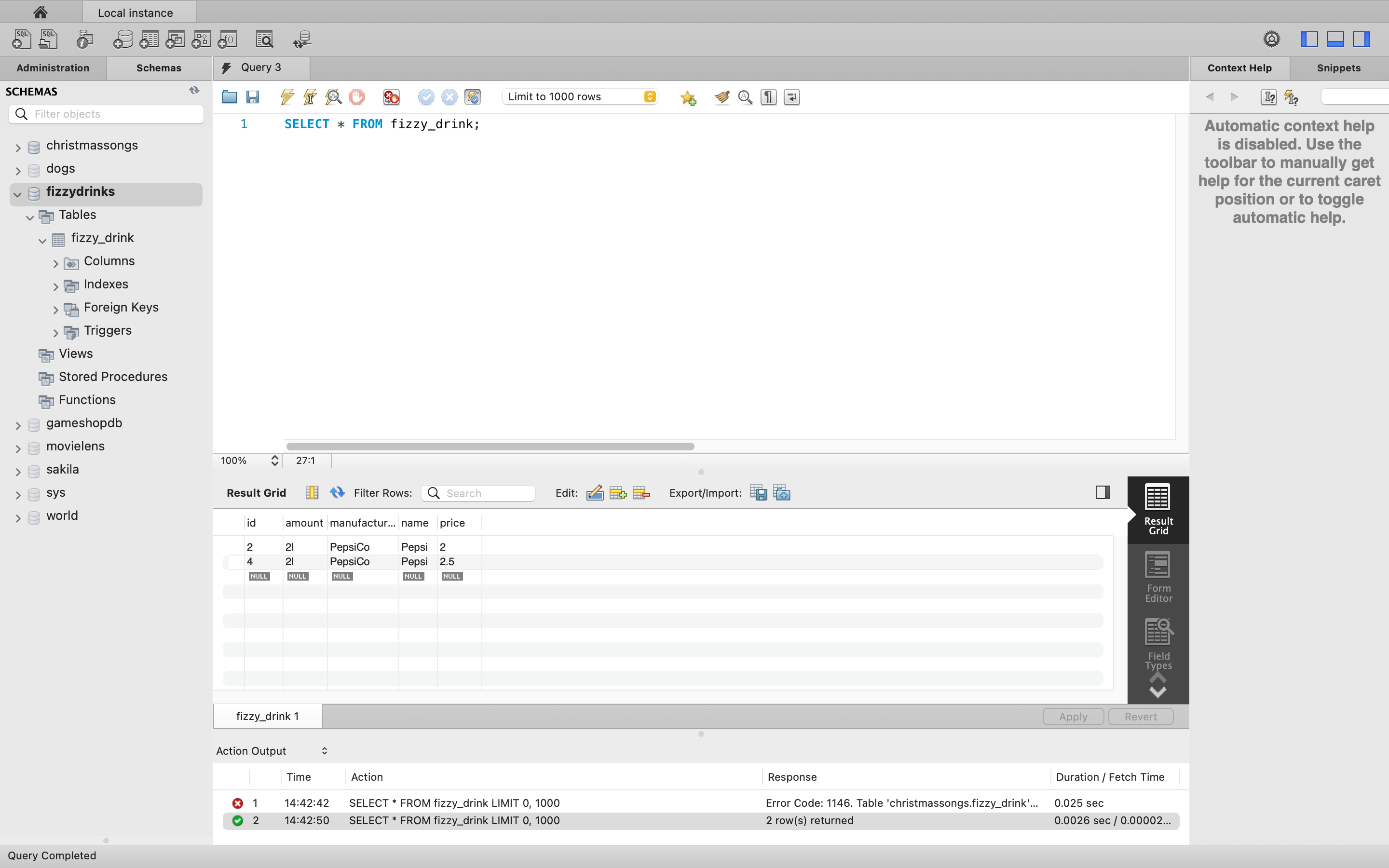Image resolution: width=1389 pixels, height=868 pixels.
Task: Click the stop execution hand icon
Action: [356, 97]
